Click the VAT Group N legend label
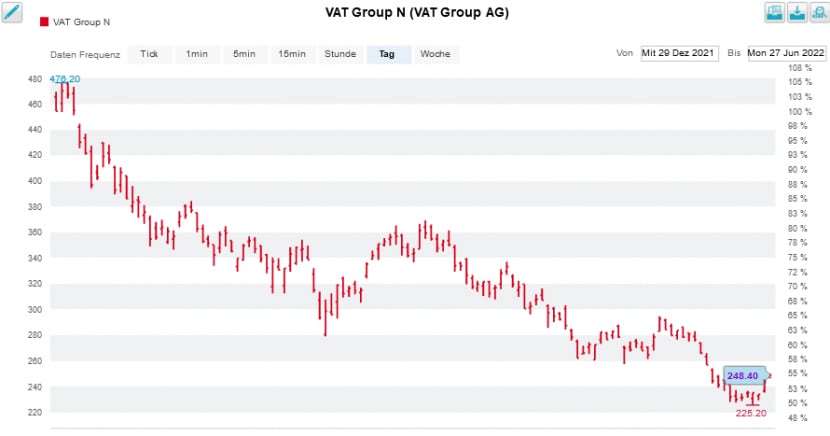 (x=82, y=22)
